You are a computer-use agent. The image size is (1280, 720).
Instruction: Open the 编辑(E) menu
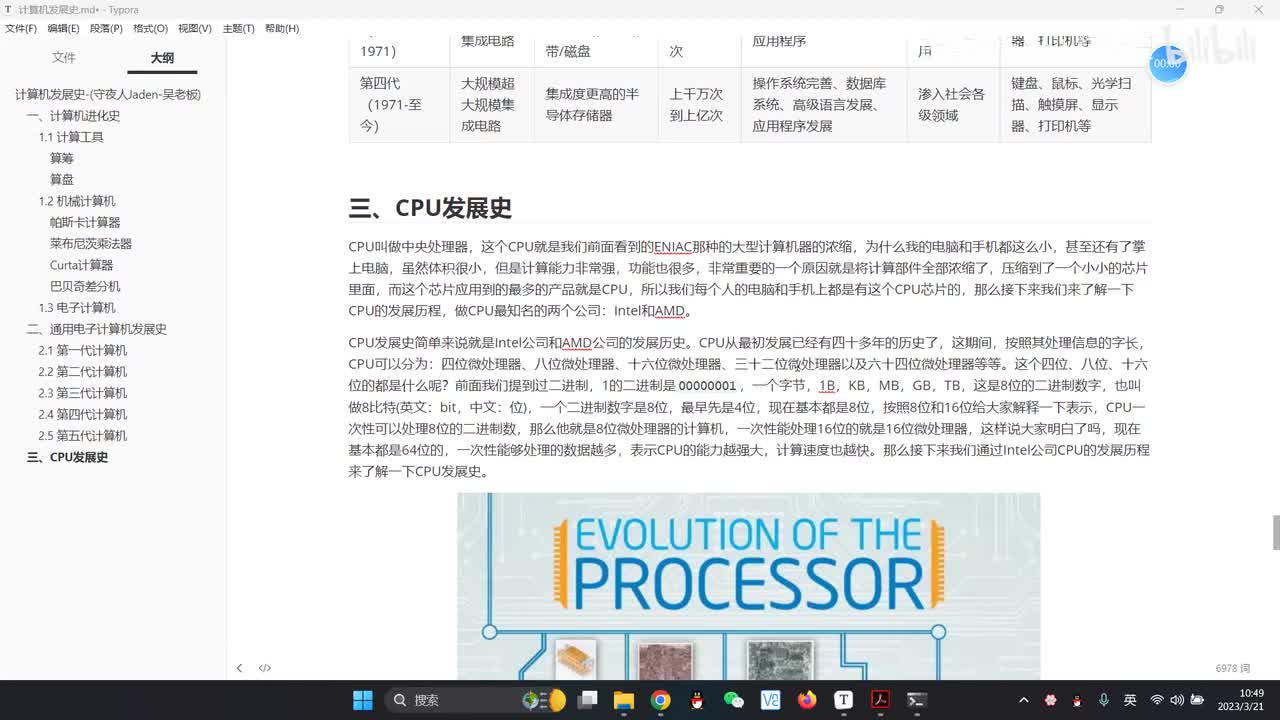click(63, 28)
